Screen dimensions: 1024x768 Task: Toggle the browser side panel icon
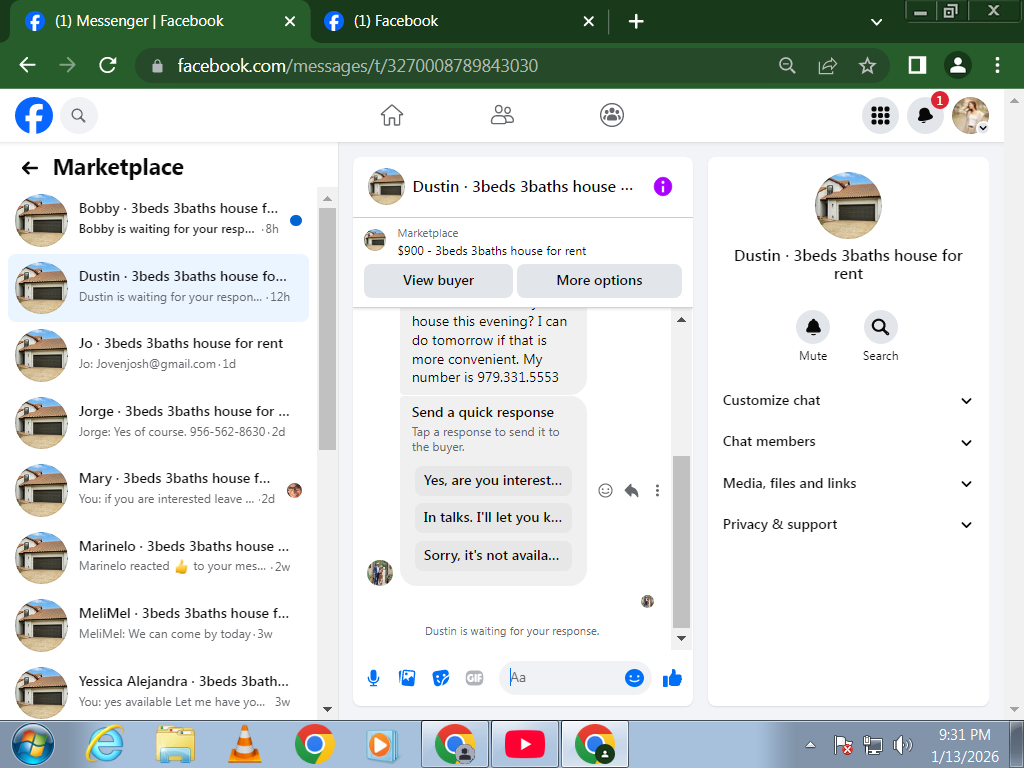point(917,65)
